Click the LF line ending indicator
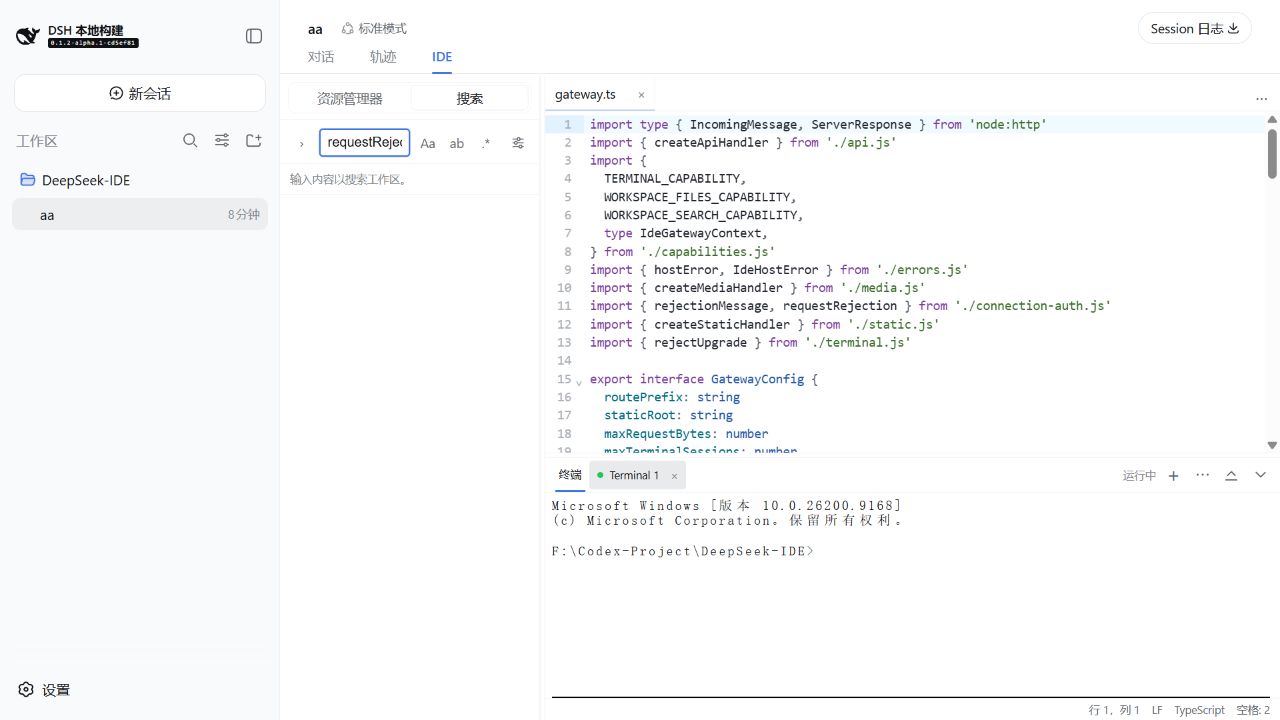The height and width of the screenshot is (720, 1280). click(1157, 710)
